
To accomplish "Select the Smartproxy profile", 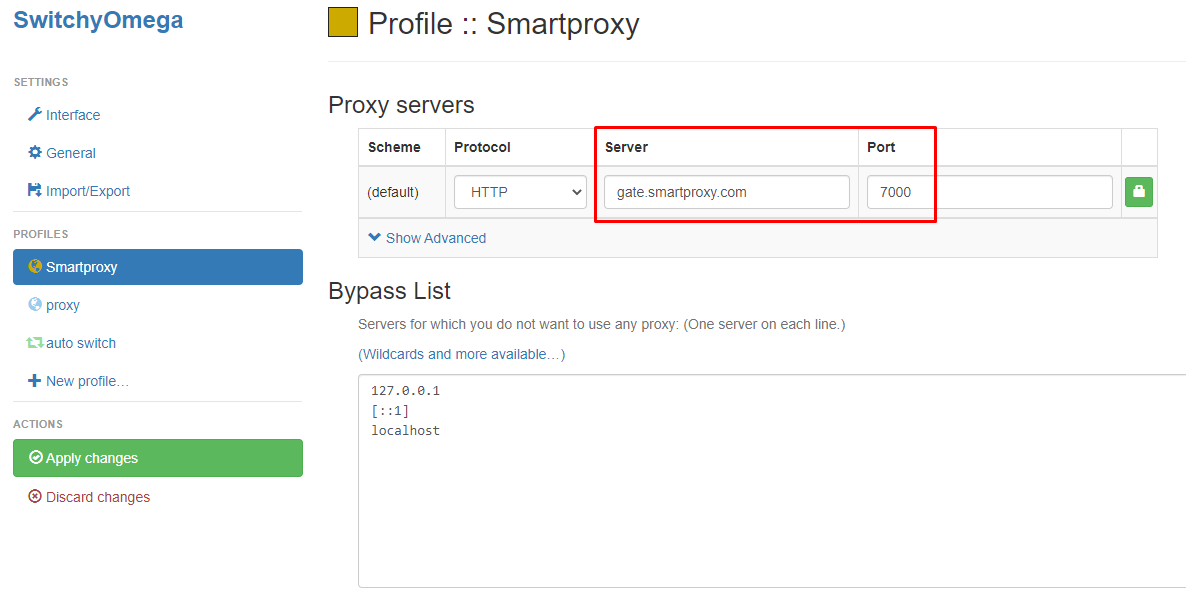I will click(158, 267).
